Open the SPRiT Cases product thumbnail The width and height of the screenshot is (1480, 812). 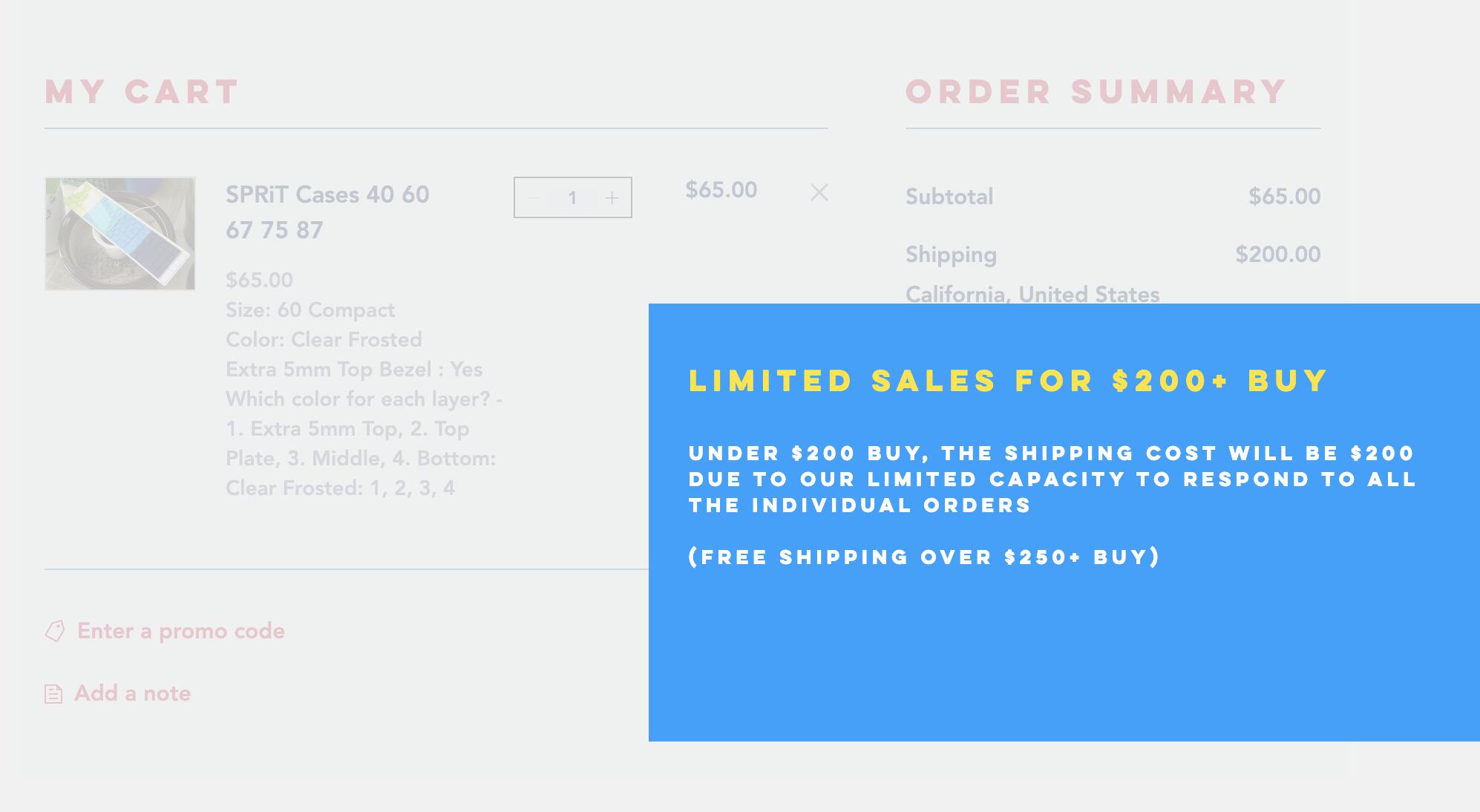pos(120,234)
